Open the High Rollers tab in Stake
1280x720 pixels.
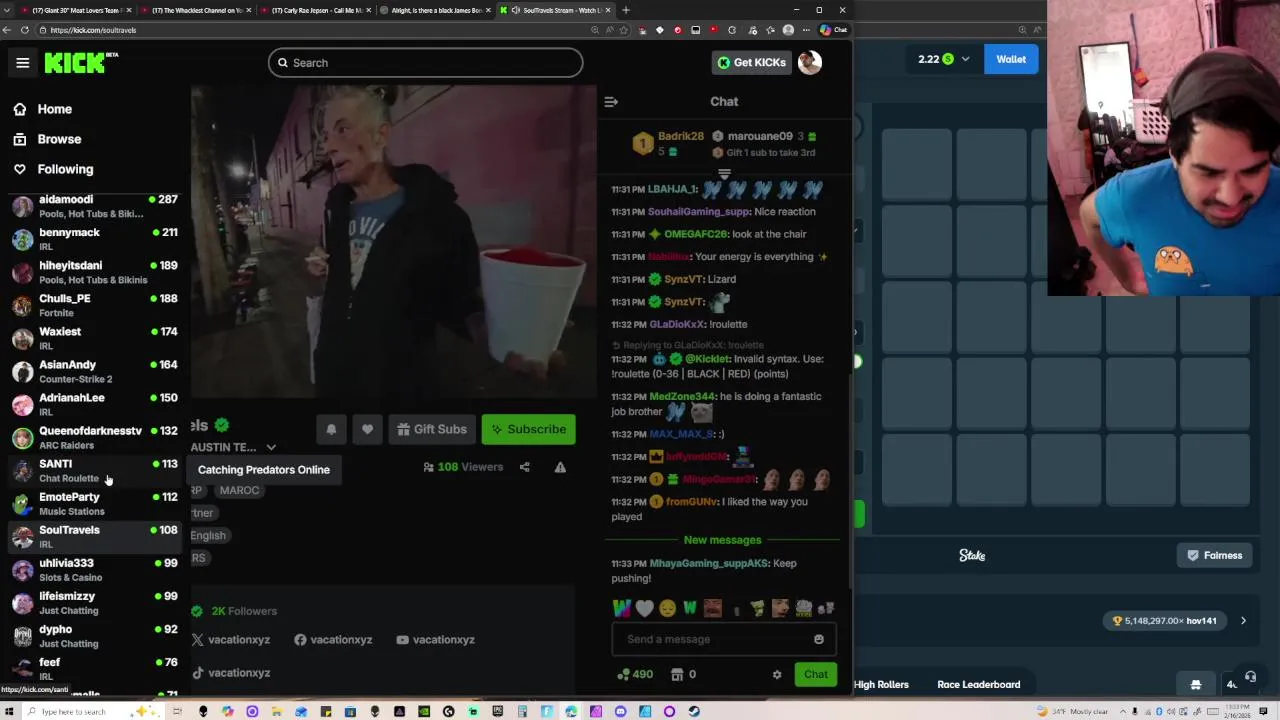[x=881, y=685]
